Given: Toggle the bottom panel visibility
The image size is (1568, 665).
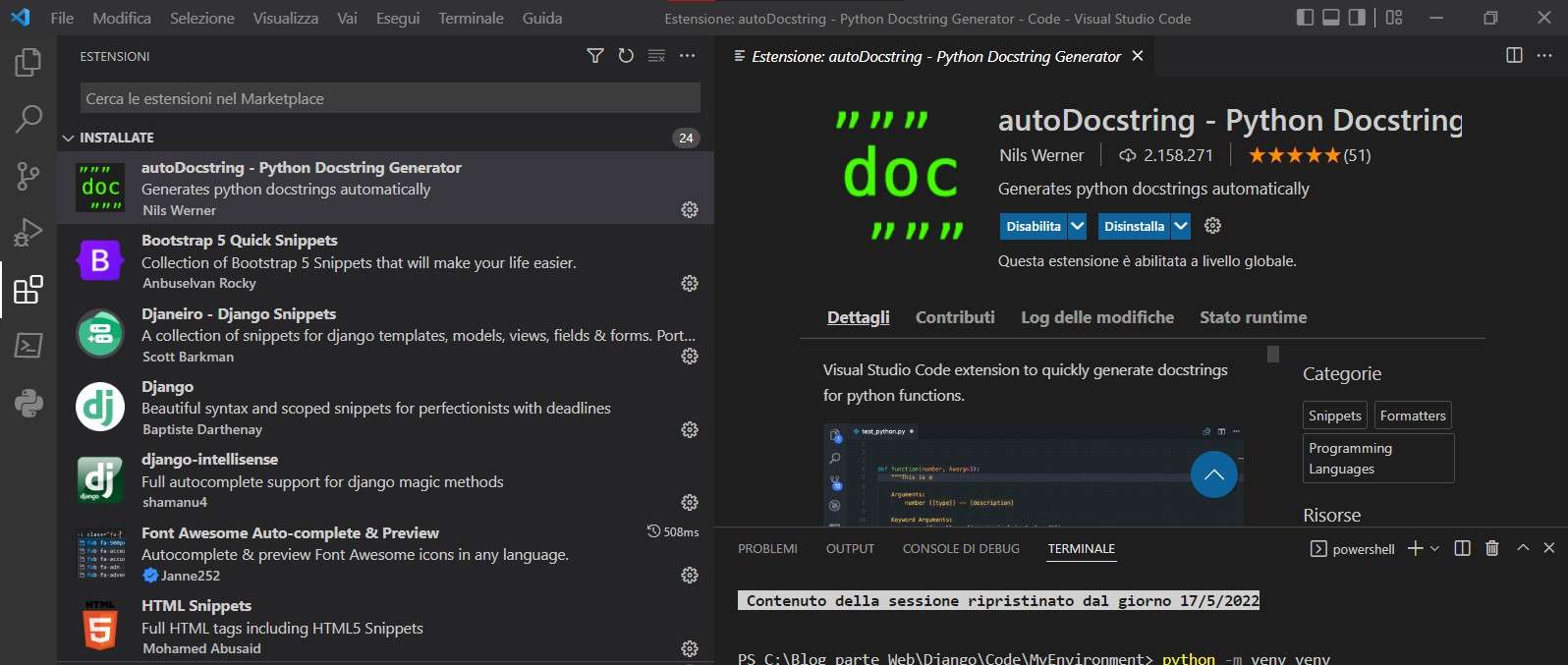Looking at the screenshot, I should (1331, 18).
